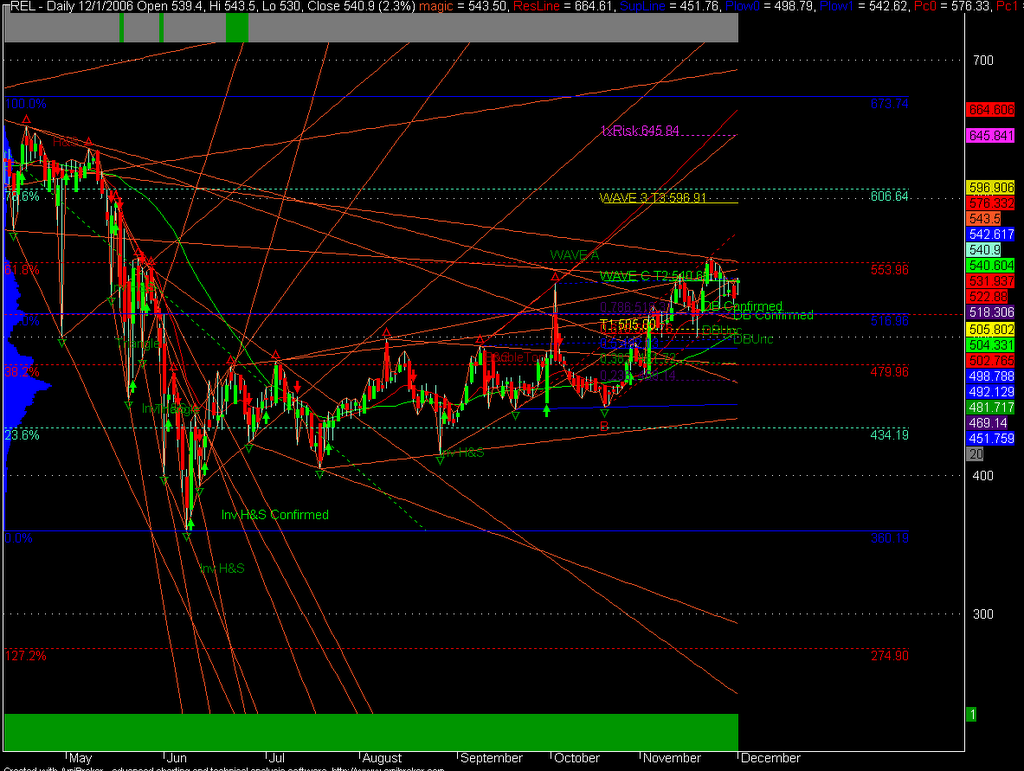
Task: Select the 78.6% Fibonacci level label
Action: click(22, 197)
